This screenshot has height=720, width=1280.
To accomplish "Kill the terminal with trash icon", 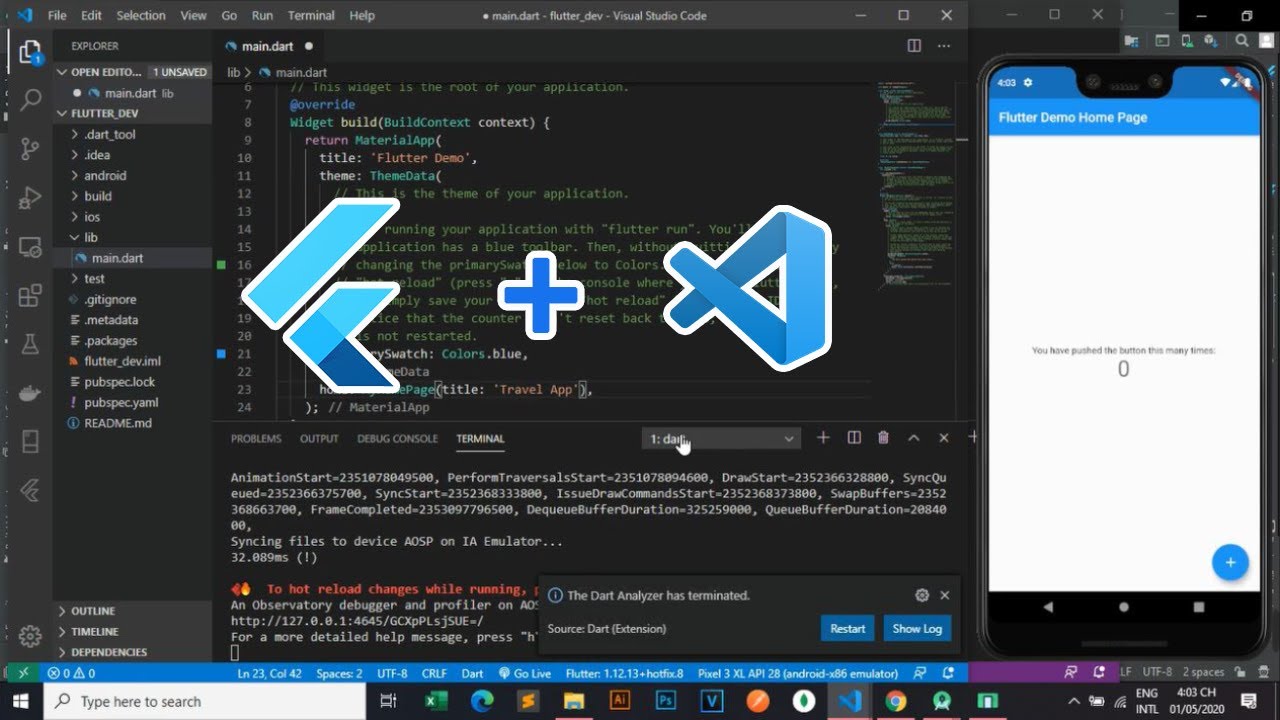I will click(883, 438).
